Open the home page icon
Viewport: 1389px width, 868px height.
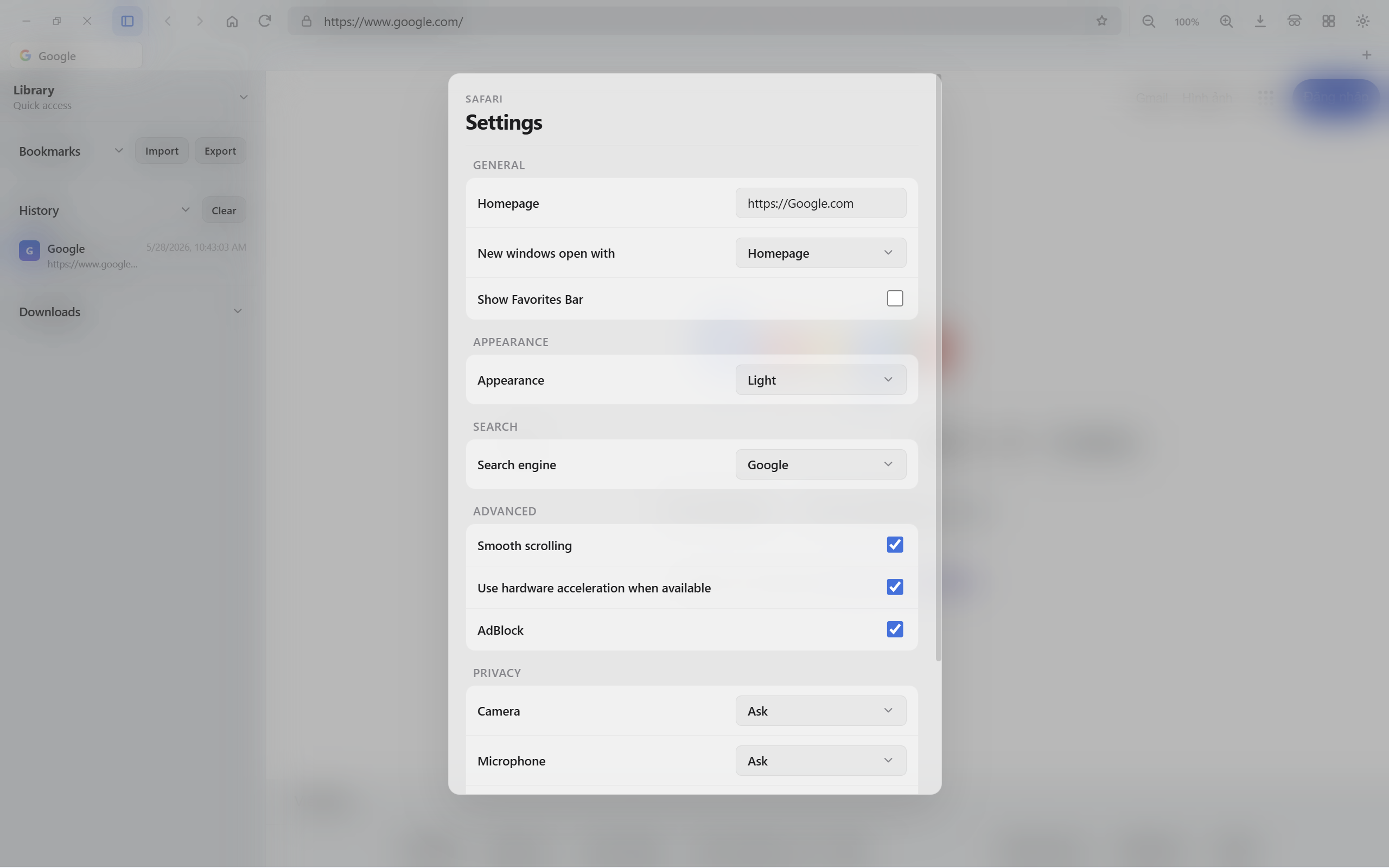click(x=232, y=21)
